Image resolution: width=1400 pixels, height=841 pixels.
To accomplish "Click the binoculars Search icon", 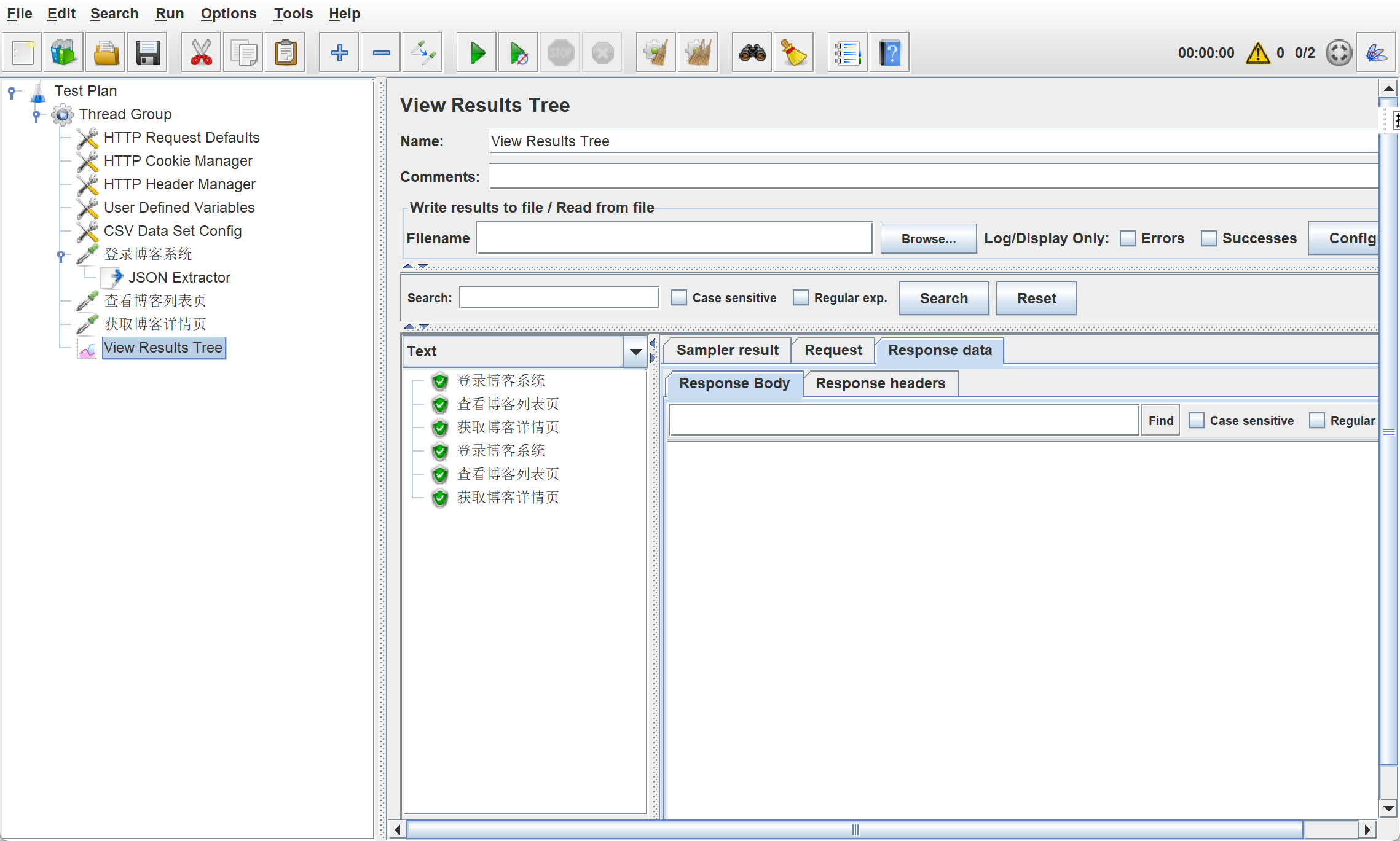I will click(752, 53).
